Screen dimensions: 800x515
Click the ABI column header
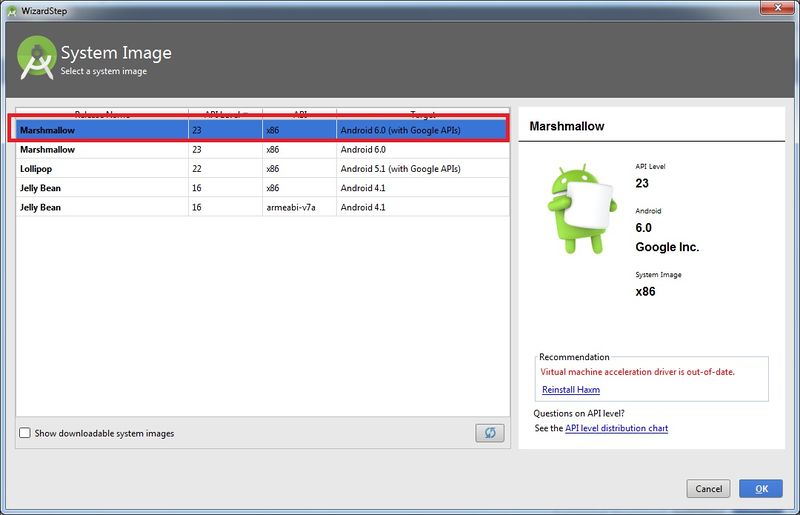point(299,113)
